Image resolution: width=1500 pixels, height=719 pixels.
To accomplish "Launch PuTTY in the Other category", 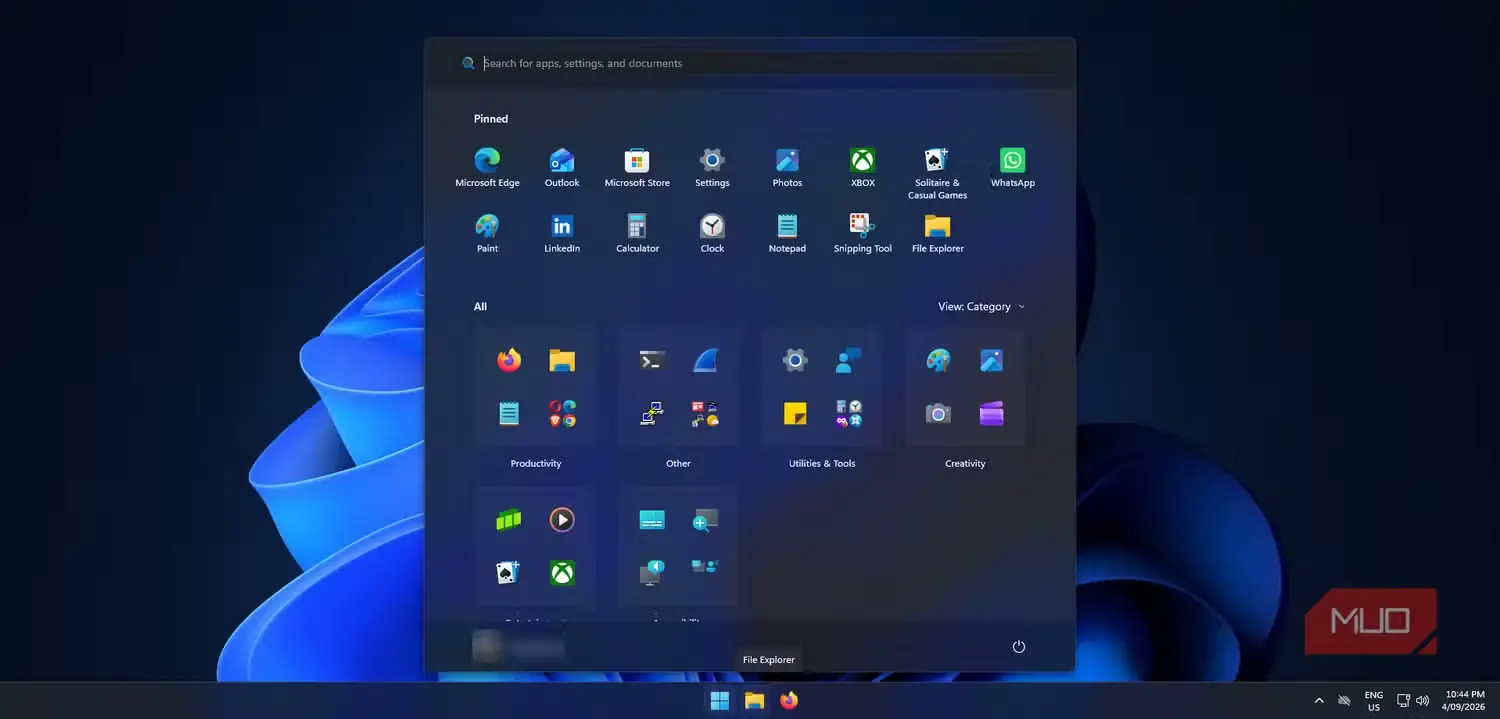I will pos(652,413).
